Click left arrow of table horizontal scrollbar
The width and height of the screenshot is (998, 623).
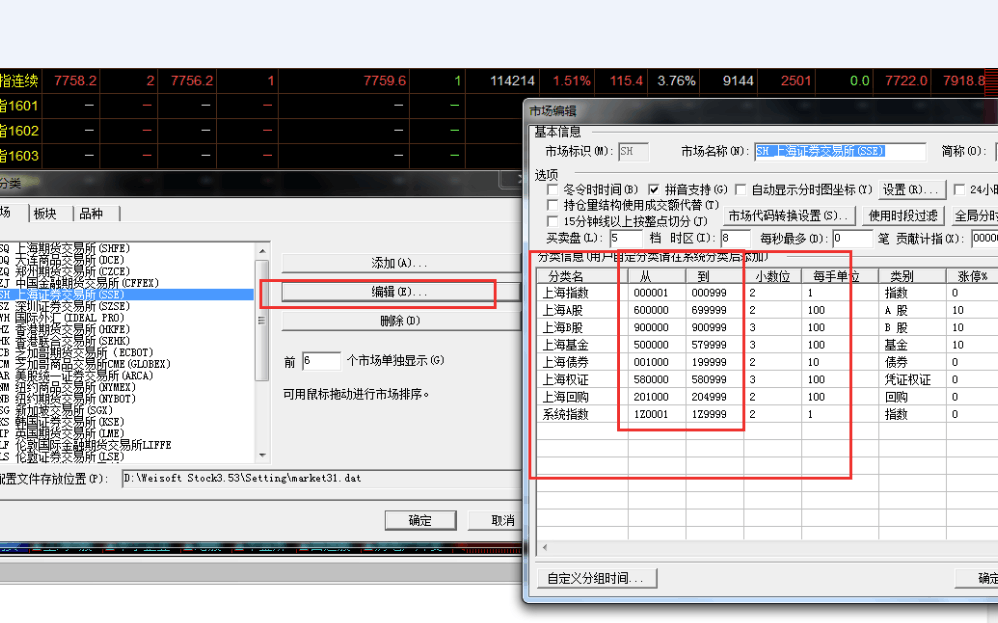(x=545, y=547)
